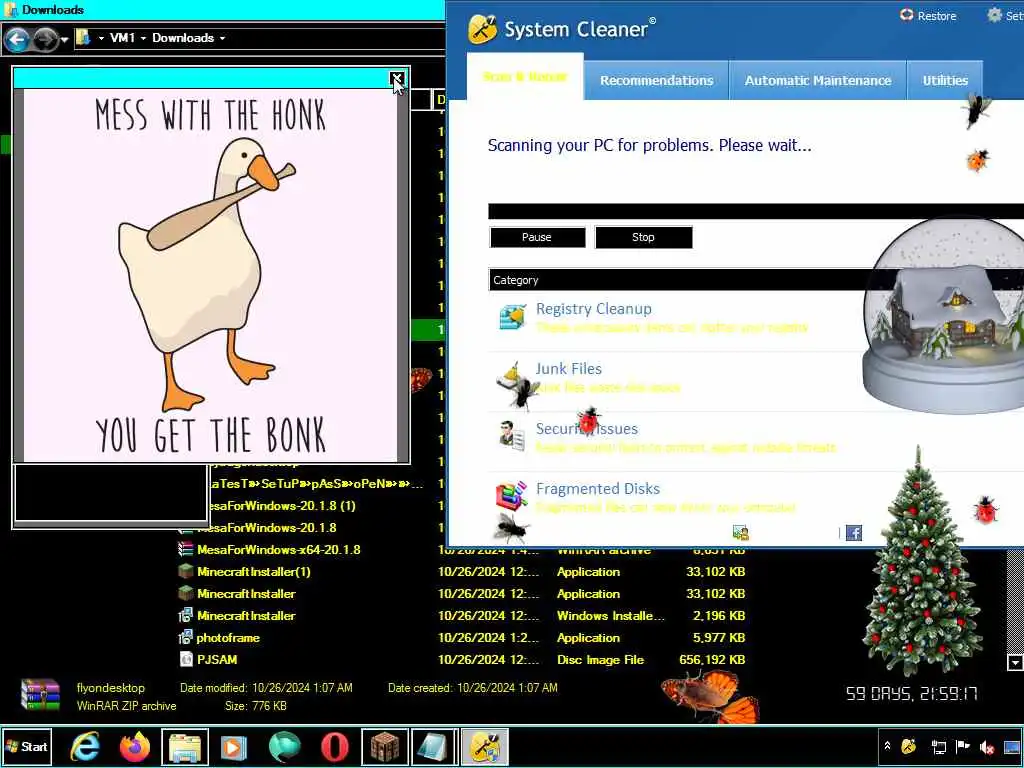Click the Security Issues category icon
Viewport: 1024px width, 768px height.
(x=512, y=436)
